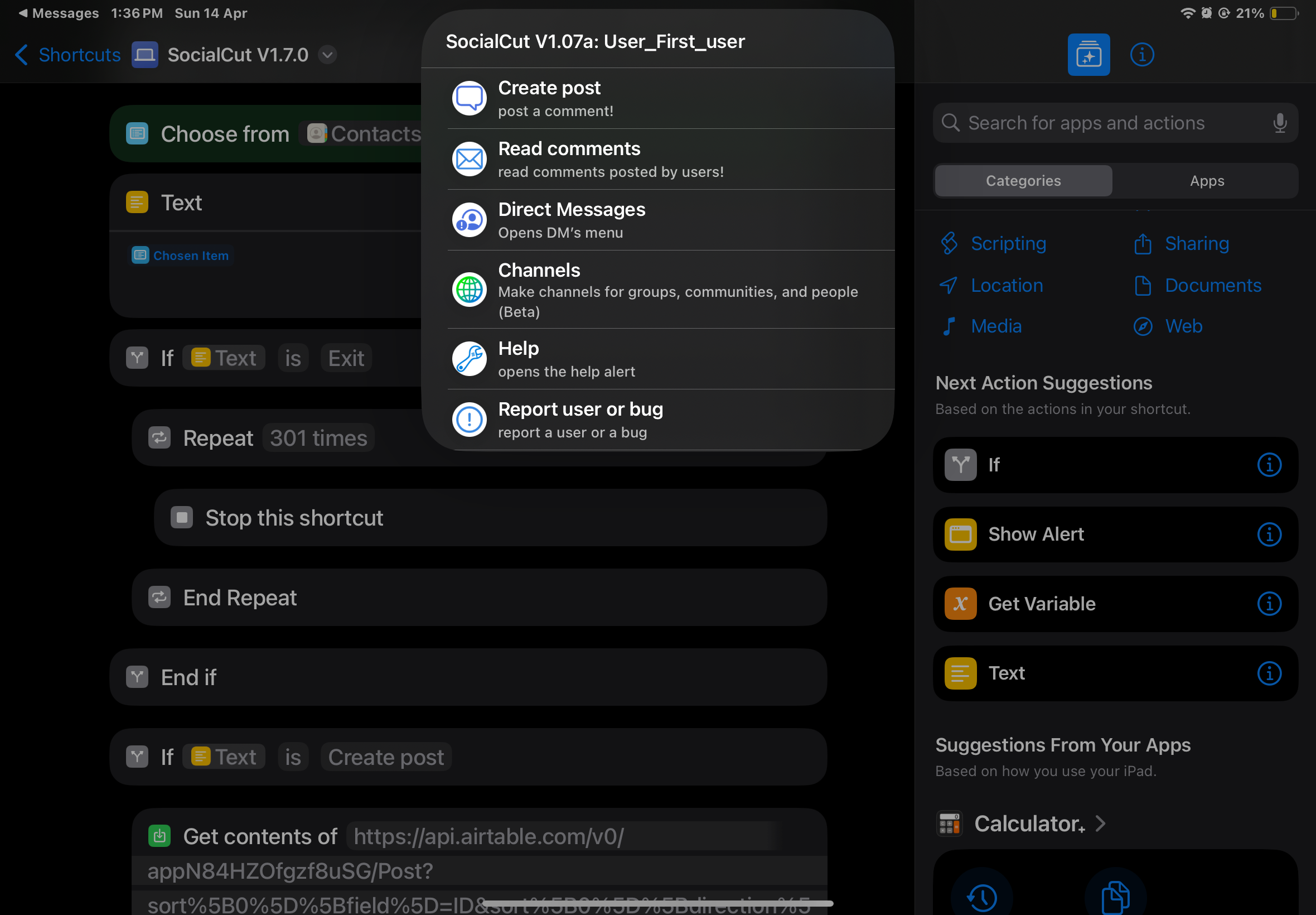Change 'is' condition for Create post

coord(293,757)
